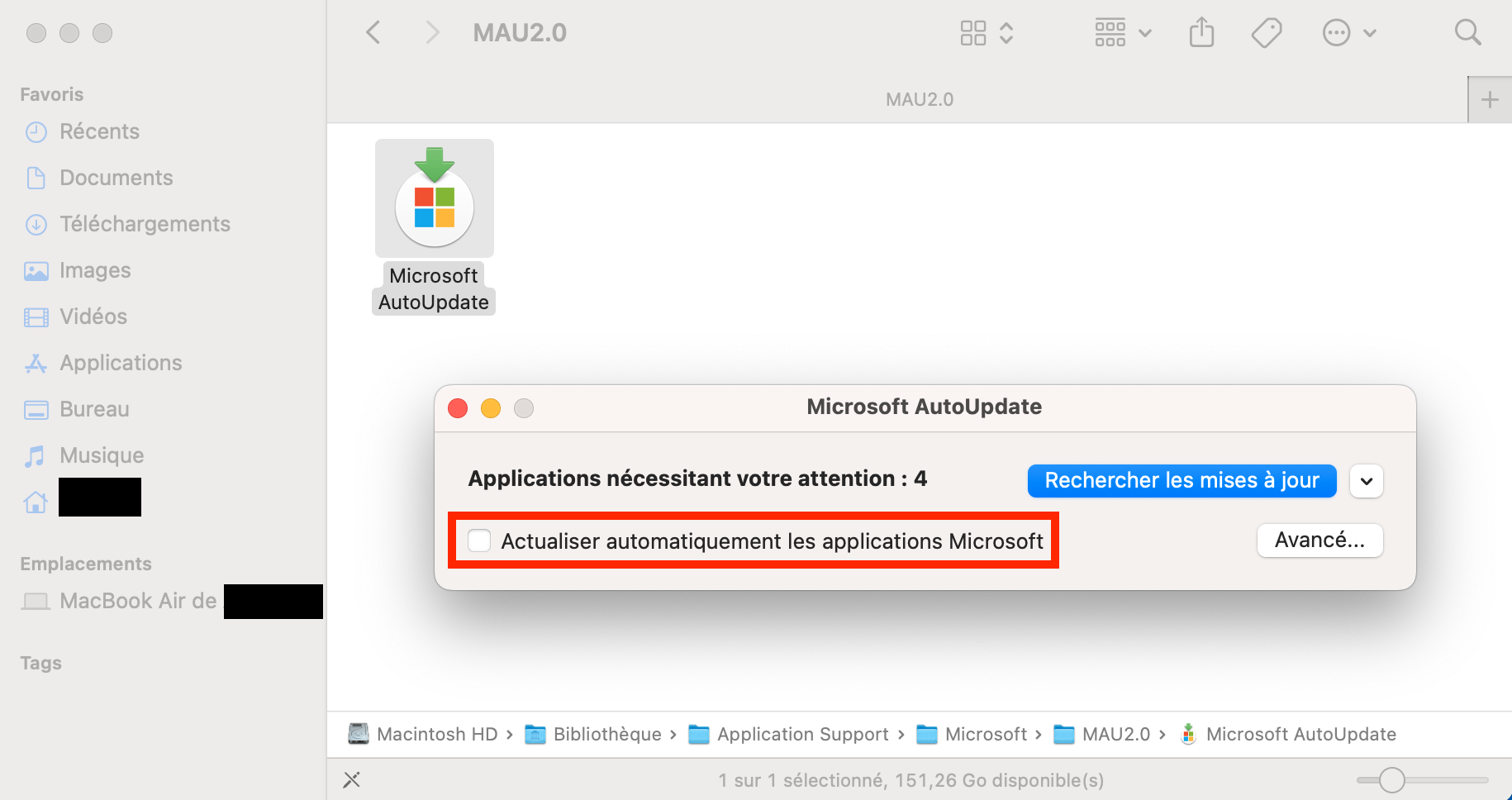Viewport: 1512px width, 800px height.
Task: Click the back navigation arrow
Action: [373, 32]
